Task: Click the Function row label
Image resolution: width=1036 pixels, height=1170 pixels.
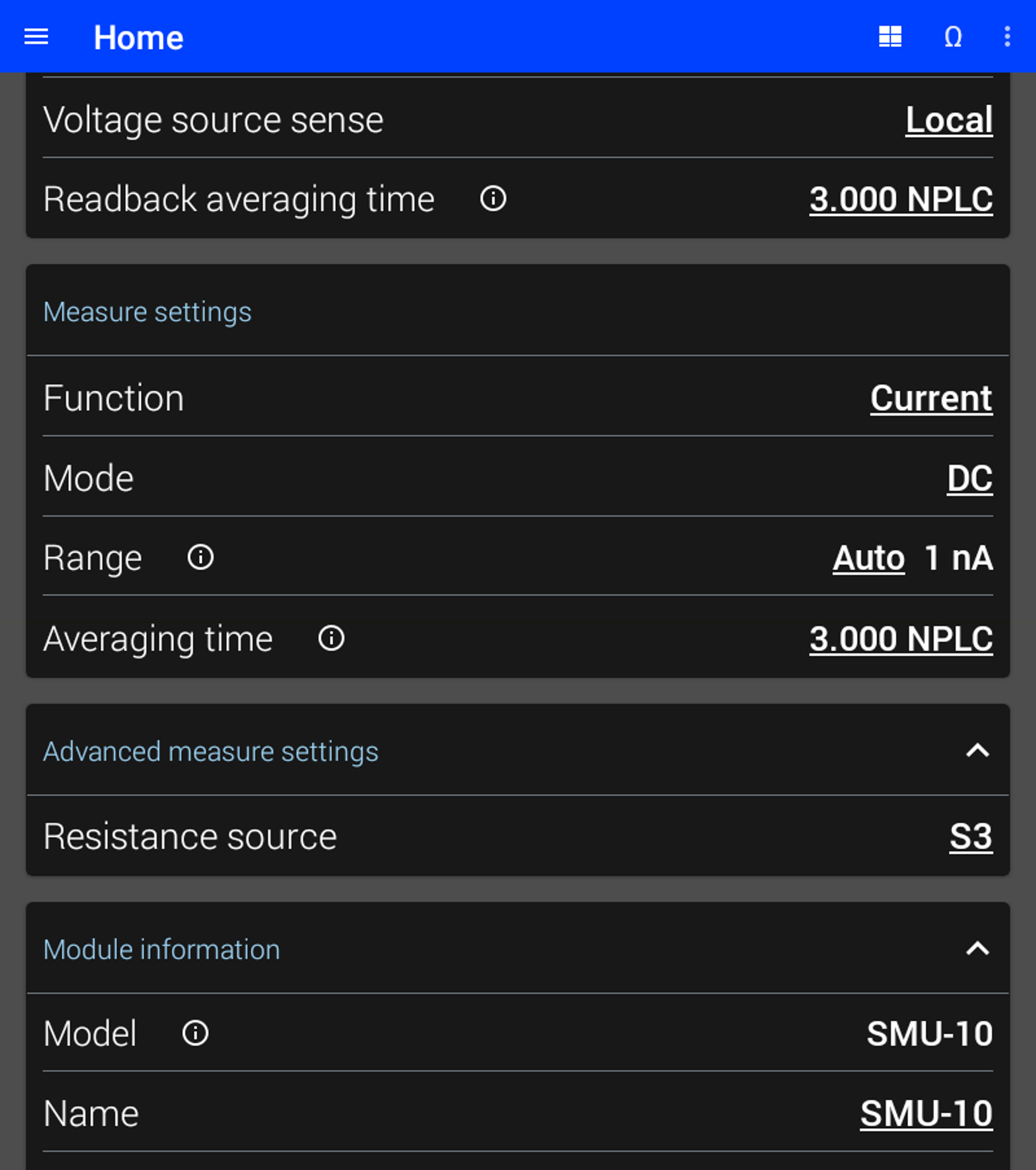Action: [x=114, y=399]
